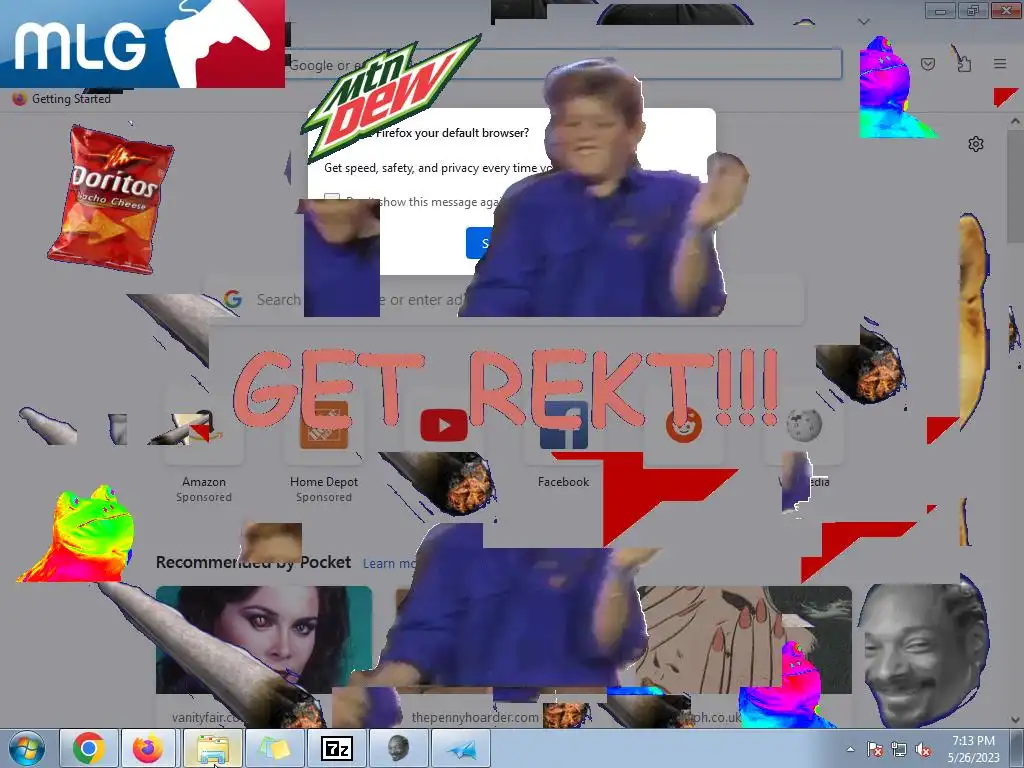Open the Firefox hamburger application menu
The width and height of the screenshot is (1024, 768).
click(x=1000, y=63)
